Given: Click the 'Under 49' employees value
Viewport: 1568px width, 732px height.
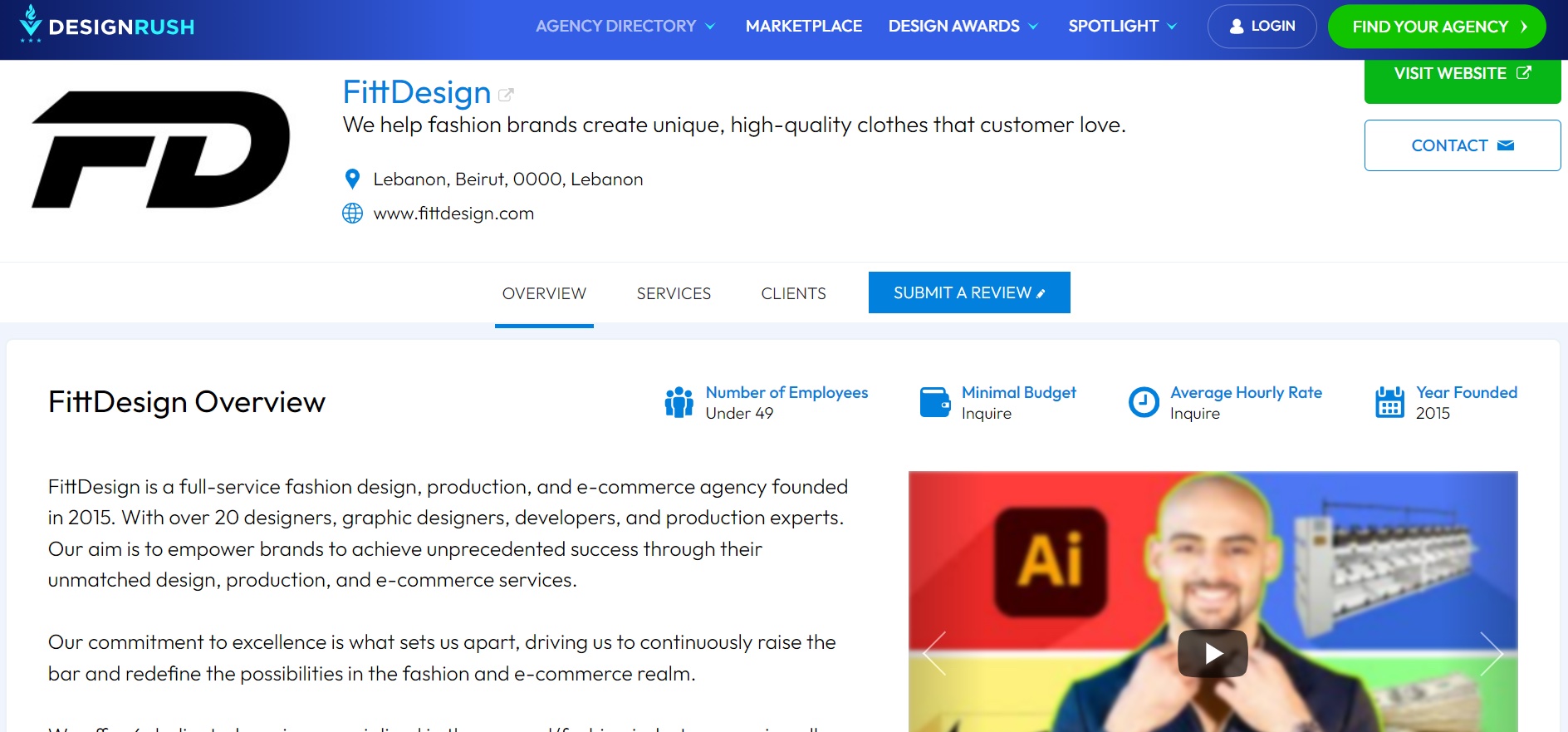Looking at the screenshot, I should pos(739,414).
